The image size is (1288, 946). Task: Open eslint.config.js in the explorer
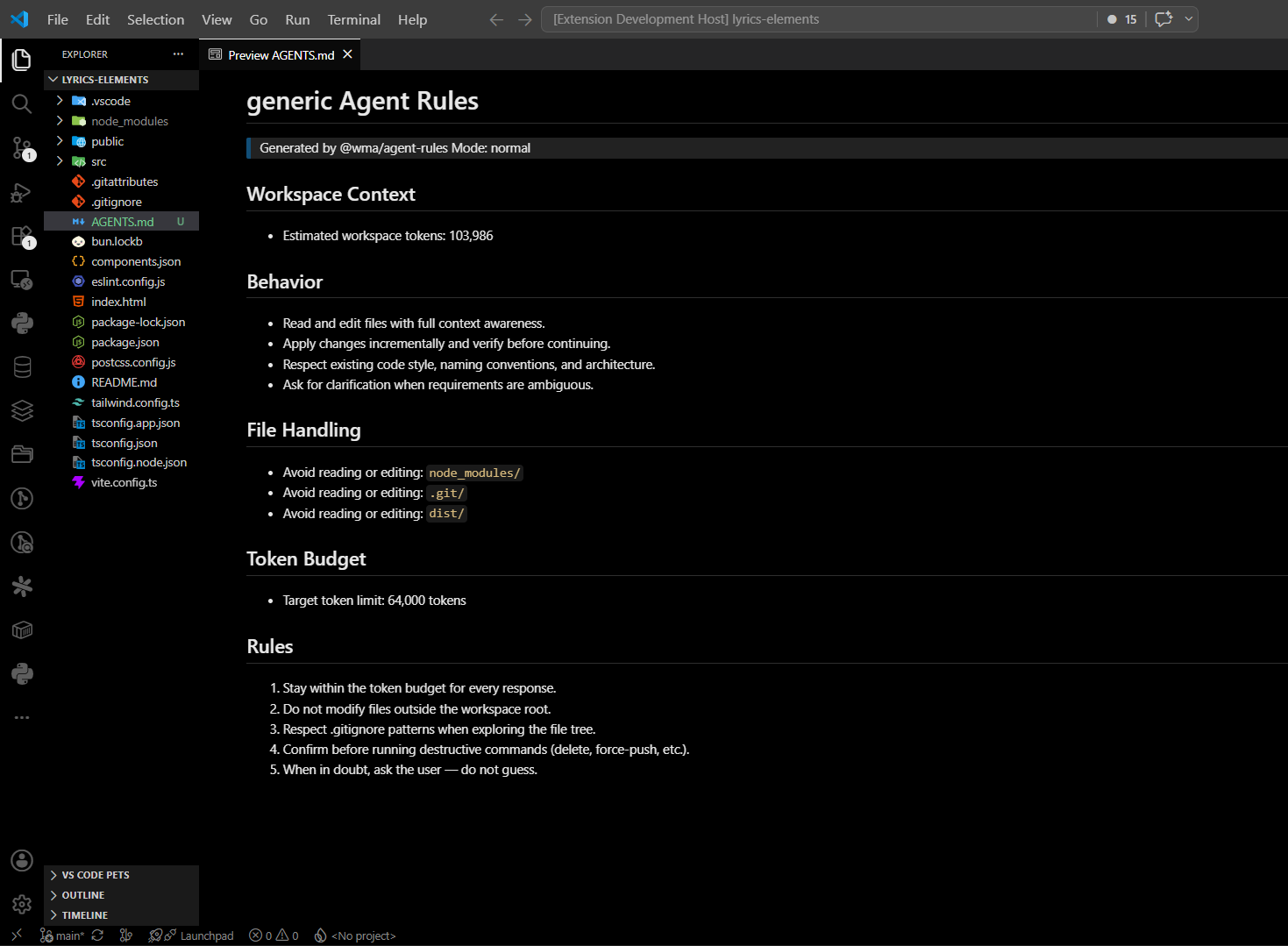point(121,281)
